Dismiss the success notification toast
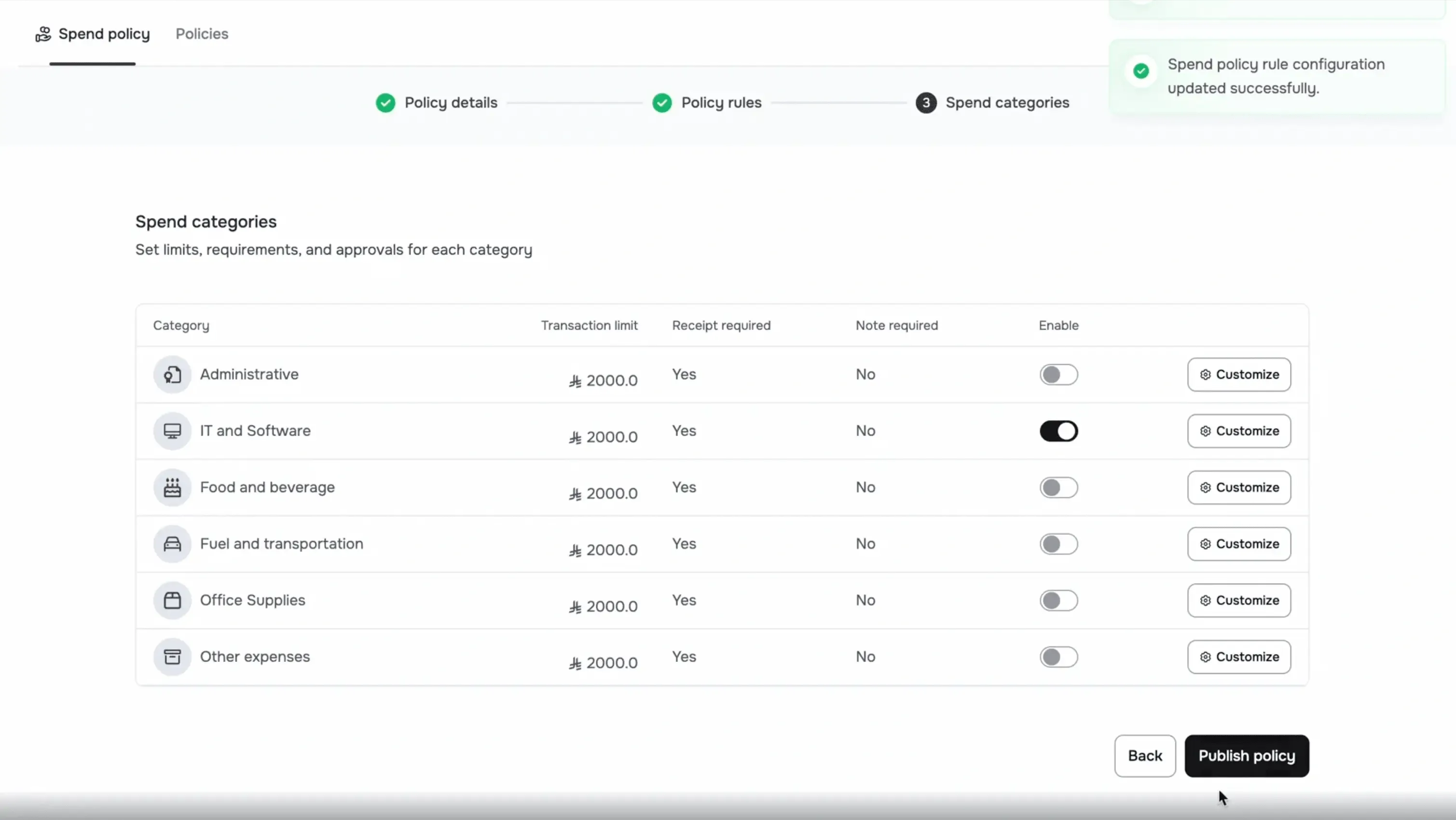This screenshot has height=820, width=1456. click(x=1276, y=76)
